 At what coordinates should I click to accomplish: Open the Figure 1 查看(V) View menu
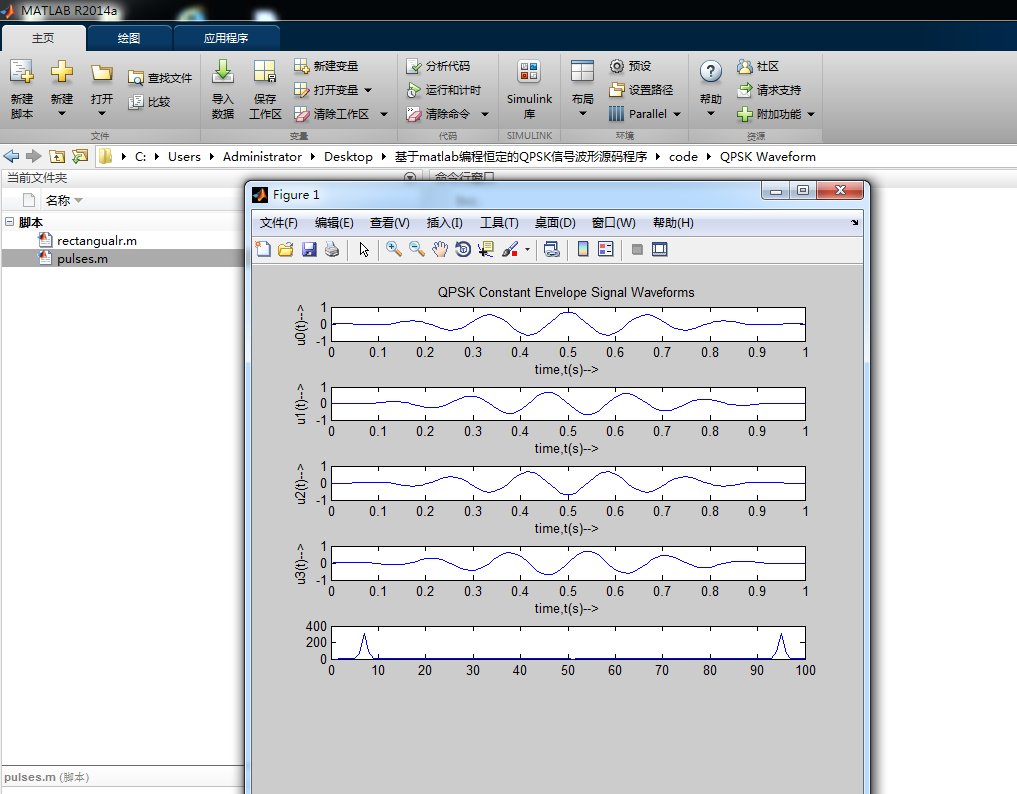point(389,223)
